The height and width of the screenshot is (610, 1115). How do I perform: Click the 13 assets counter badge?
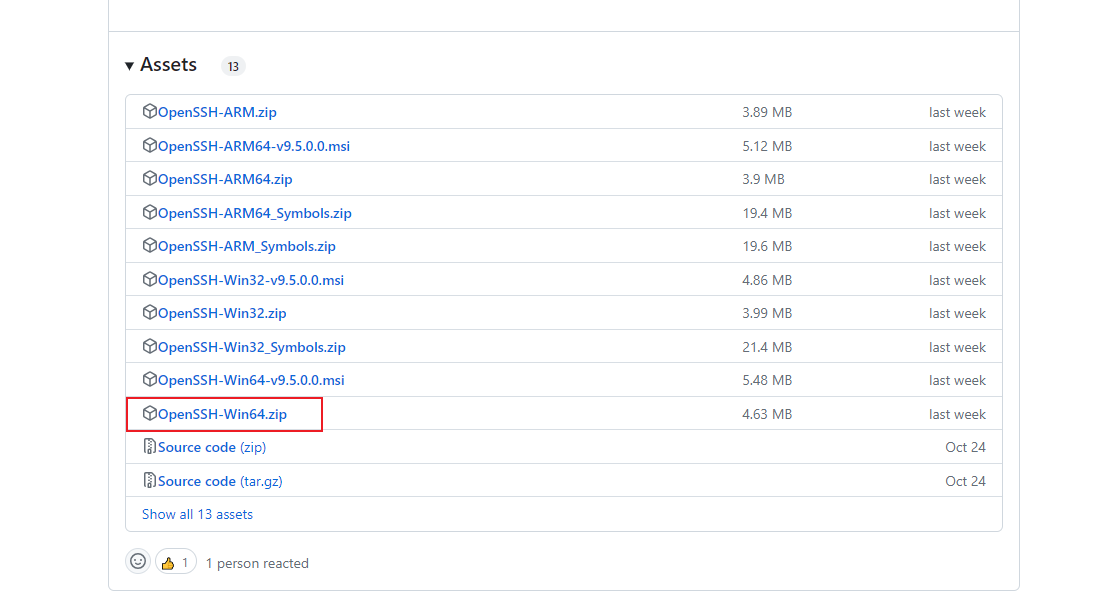(233, 66)
